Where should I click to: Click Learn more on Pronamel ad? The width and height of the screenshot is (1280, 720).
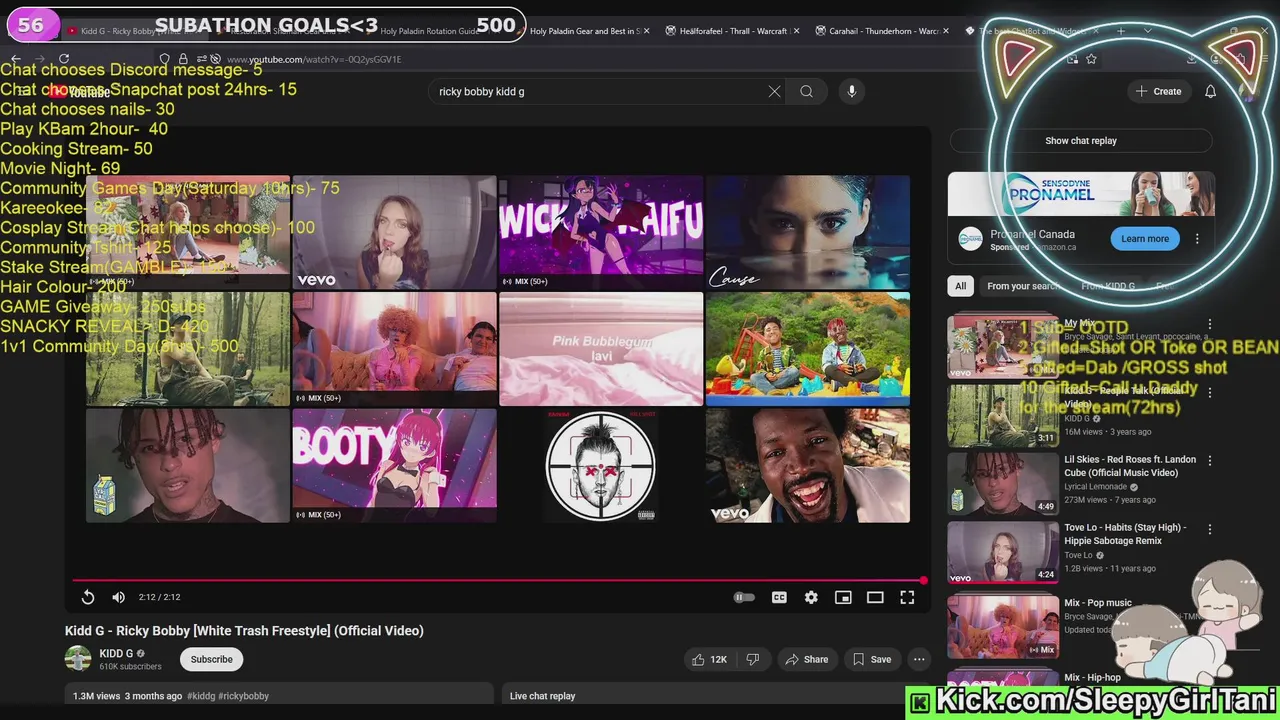tap(1144, 239)
